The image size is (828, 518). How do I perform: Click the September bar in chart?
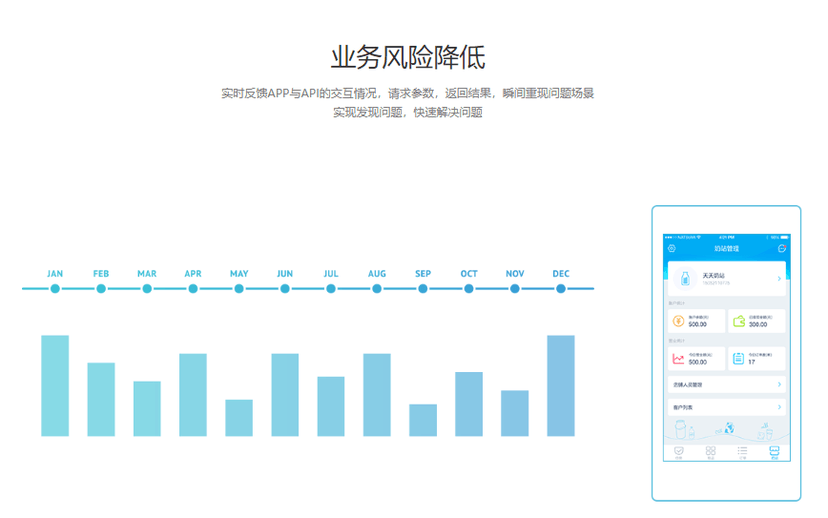coord(422,420)
